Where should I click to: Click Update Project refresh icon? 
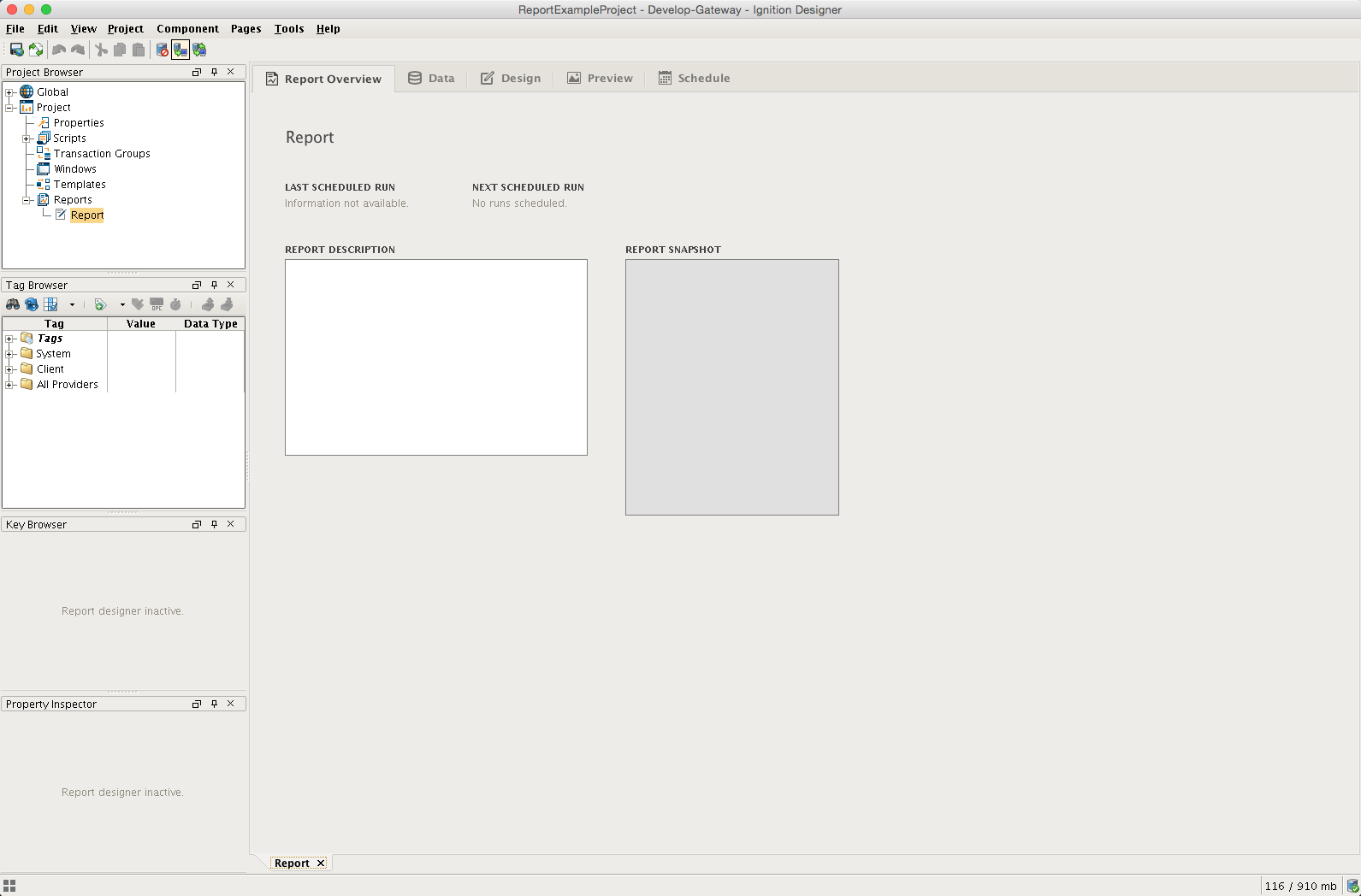click(36, 50)
